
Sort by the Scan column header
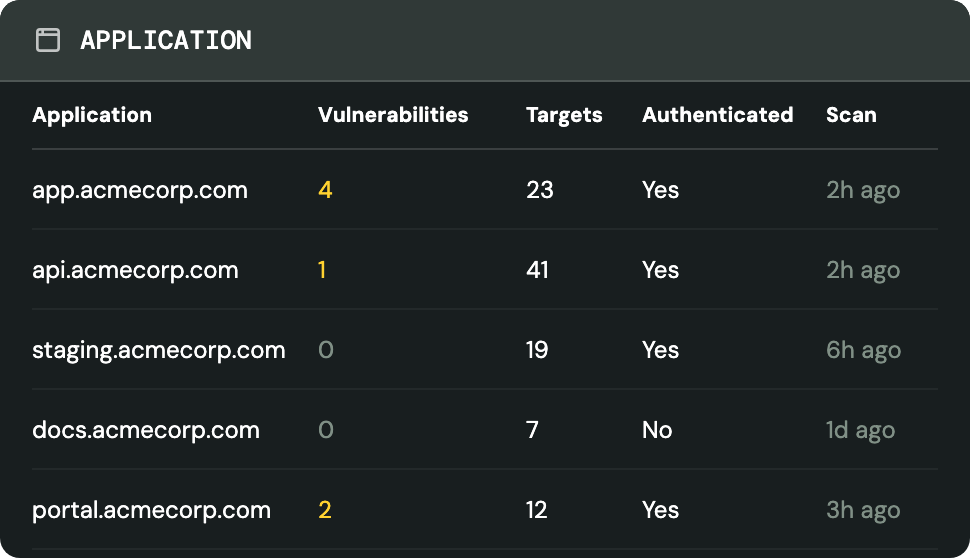[851, 114]
